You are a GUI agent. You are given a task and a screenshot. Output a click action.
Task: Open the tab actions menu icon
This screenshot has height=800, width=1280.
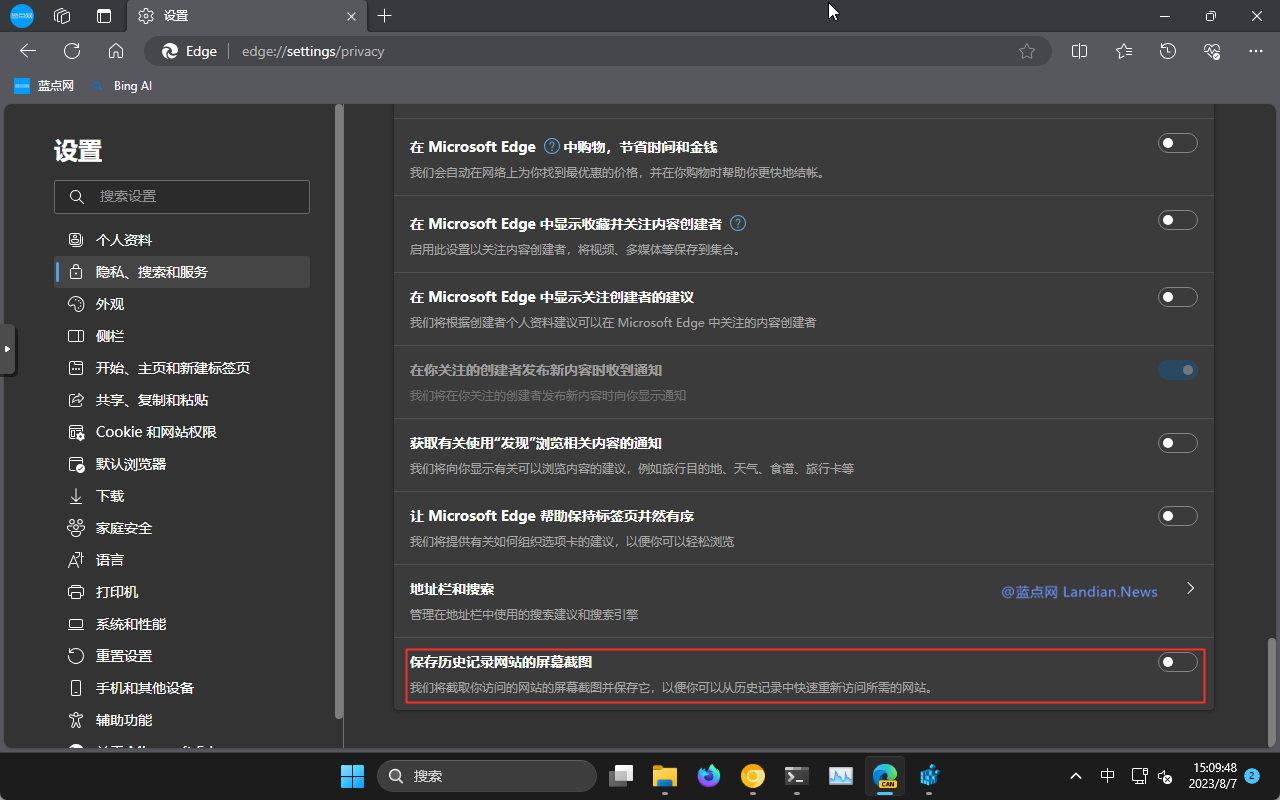[104, 16]
